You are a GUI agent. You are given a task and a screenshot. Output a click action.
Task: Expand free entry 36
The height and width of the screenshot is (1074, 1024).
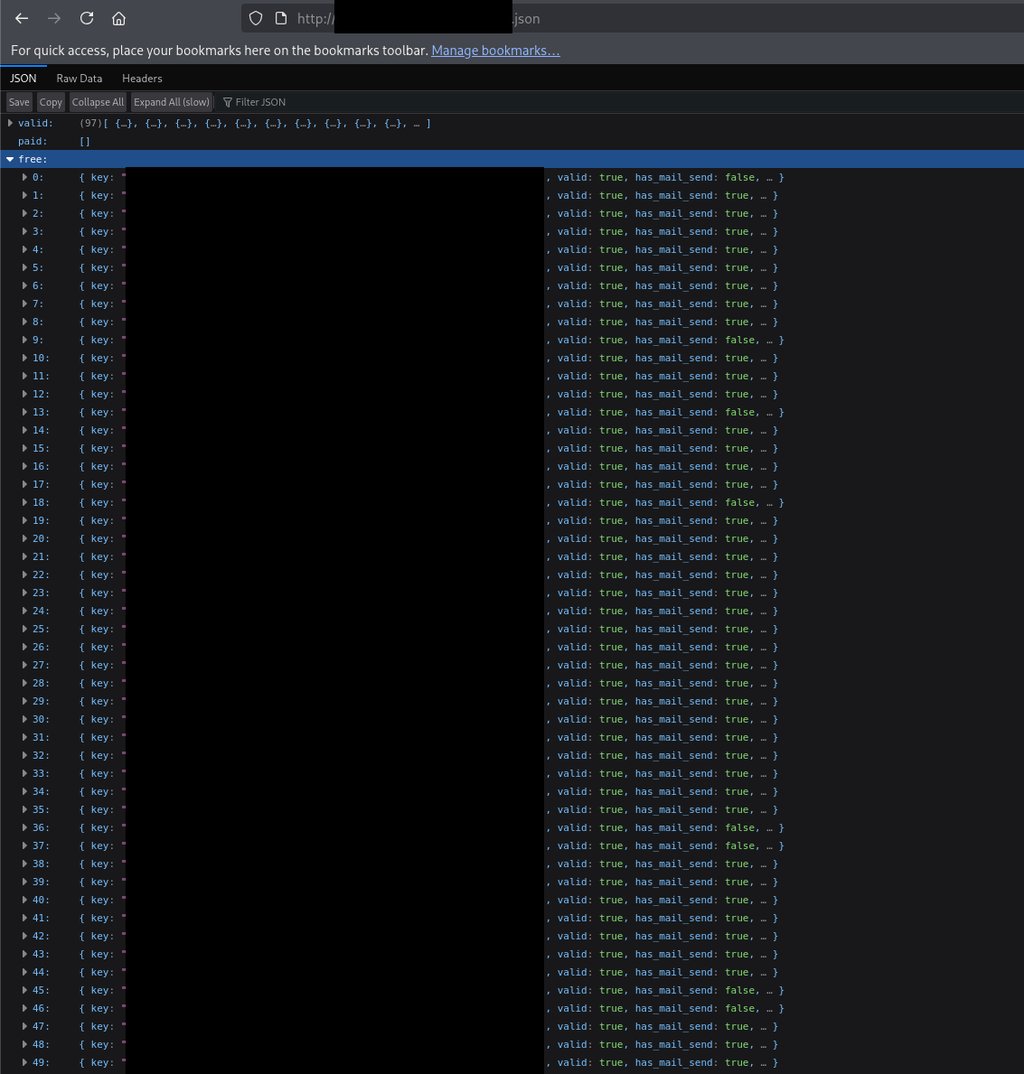pyautogui.click(x=25, y=827)
